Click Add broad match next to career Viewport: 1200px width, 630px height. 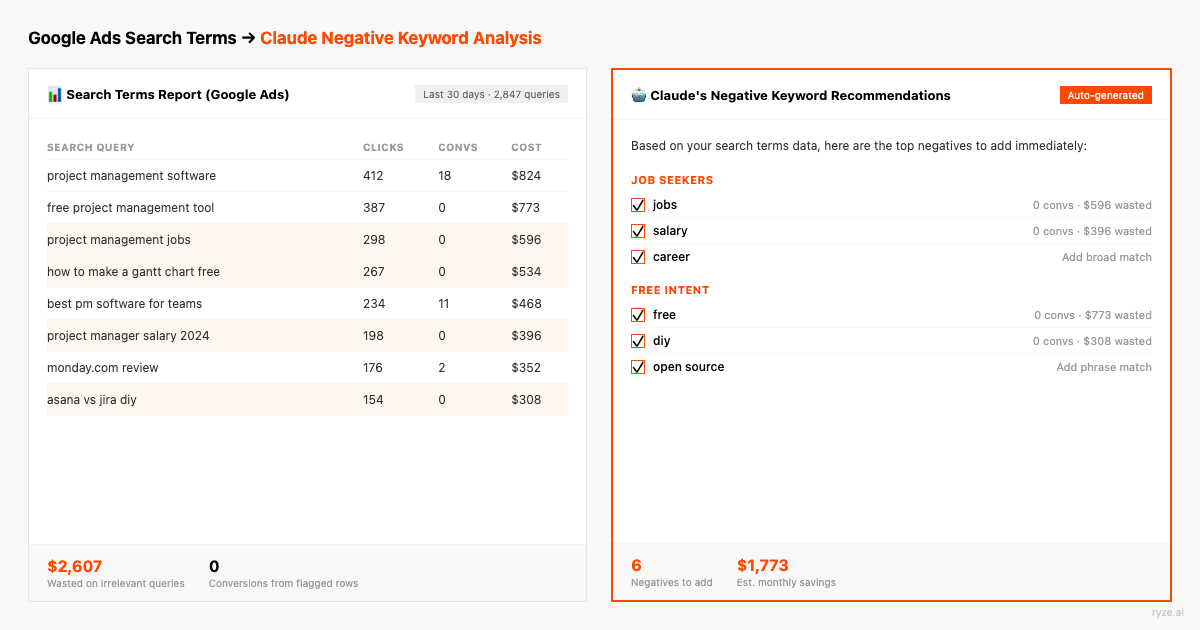point(1107,257)
